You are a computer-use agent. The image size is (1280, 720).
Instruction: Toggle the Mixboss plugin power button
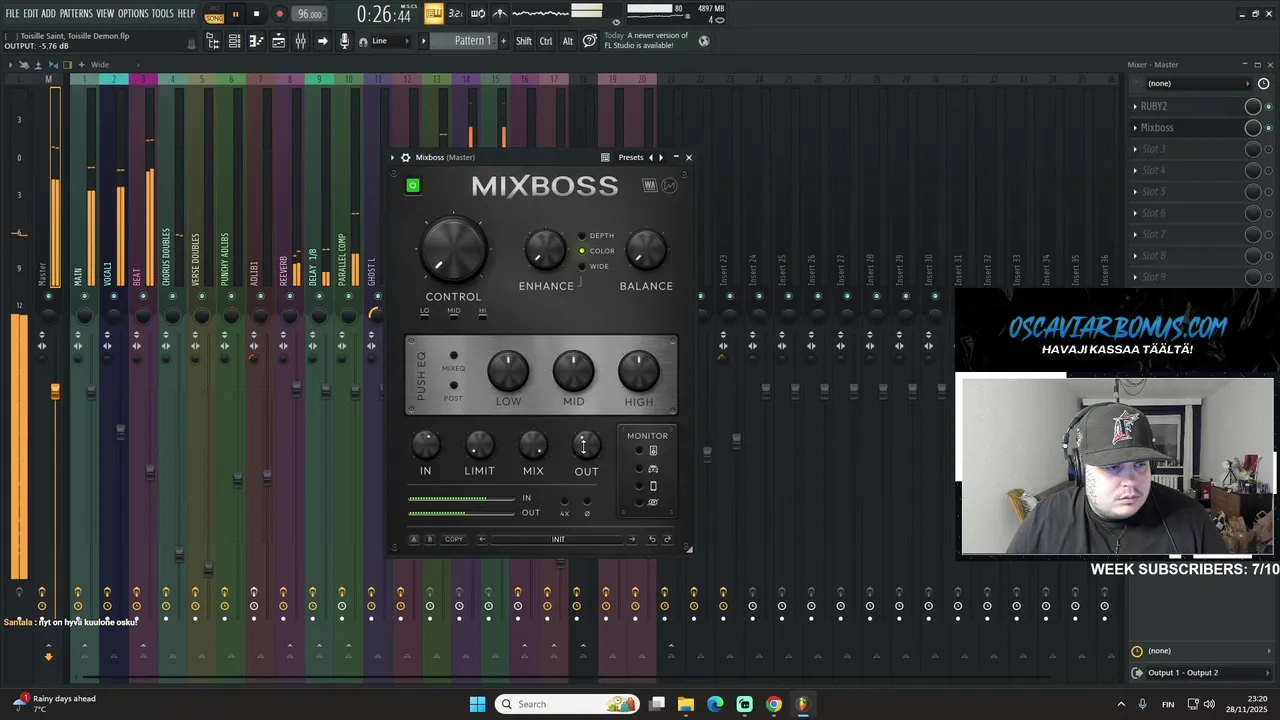tap(413, 185)
